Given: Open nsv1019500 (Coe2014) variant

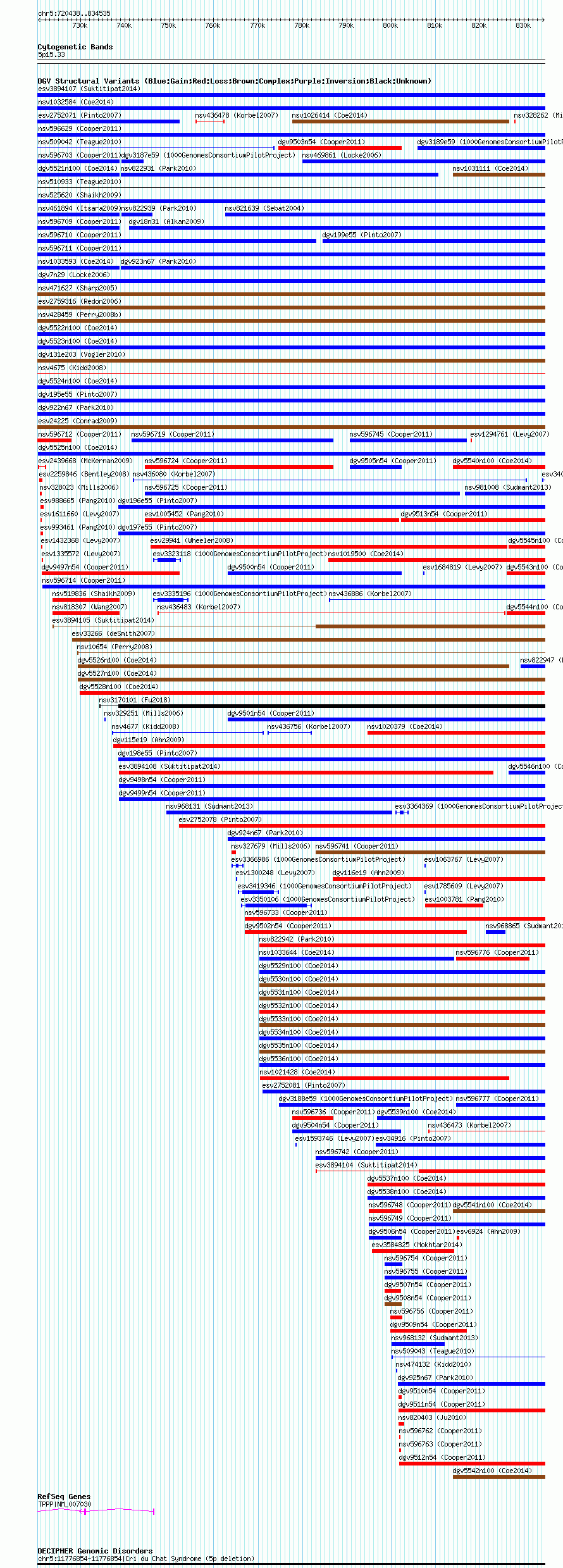Looking at the screenshot, I should point(366,554).
